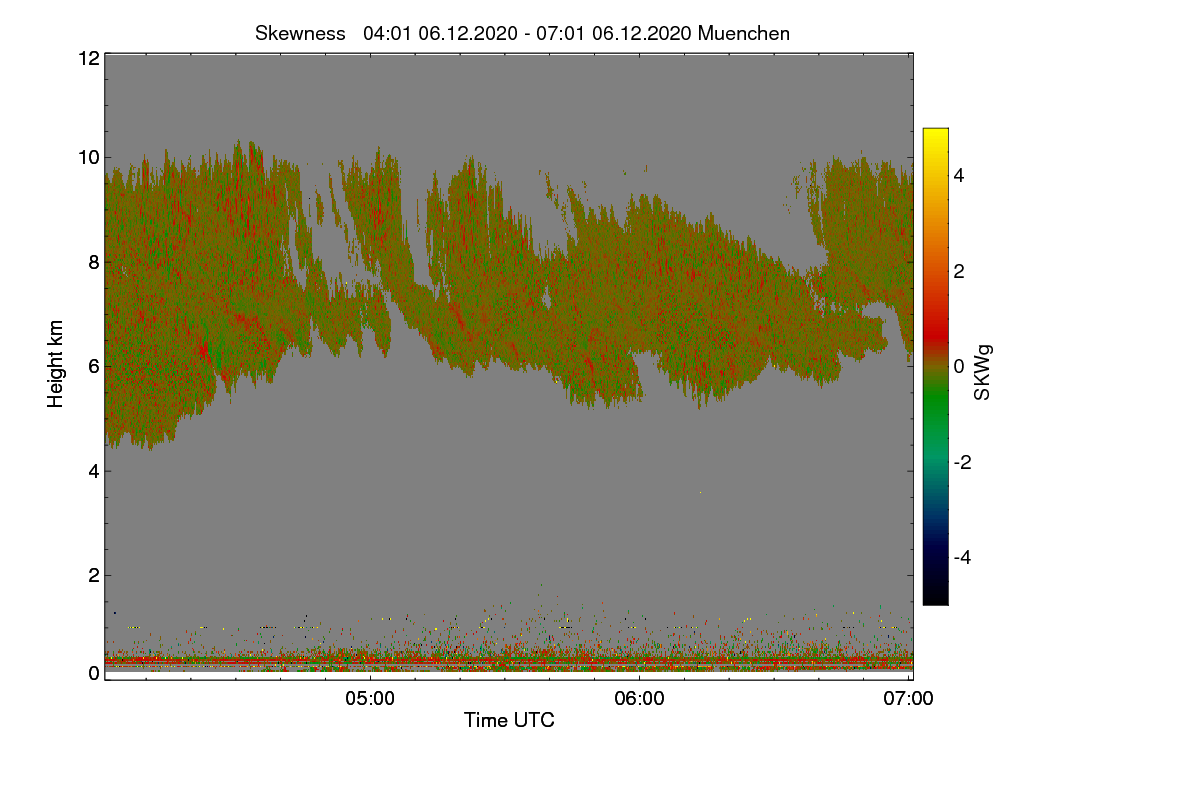Click the red near-surface layer in plot
Screen dimensions: 1200x800
[x=508, y=661]
